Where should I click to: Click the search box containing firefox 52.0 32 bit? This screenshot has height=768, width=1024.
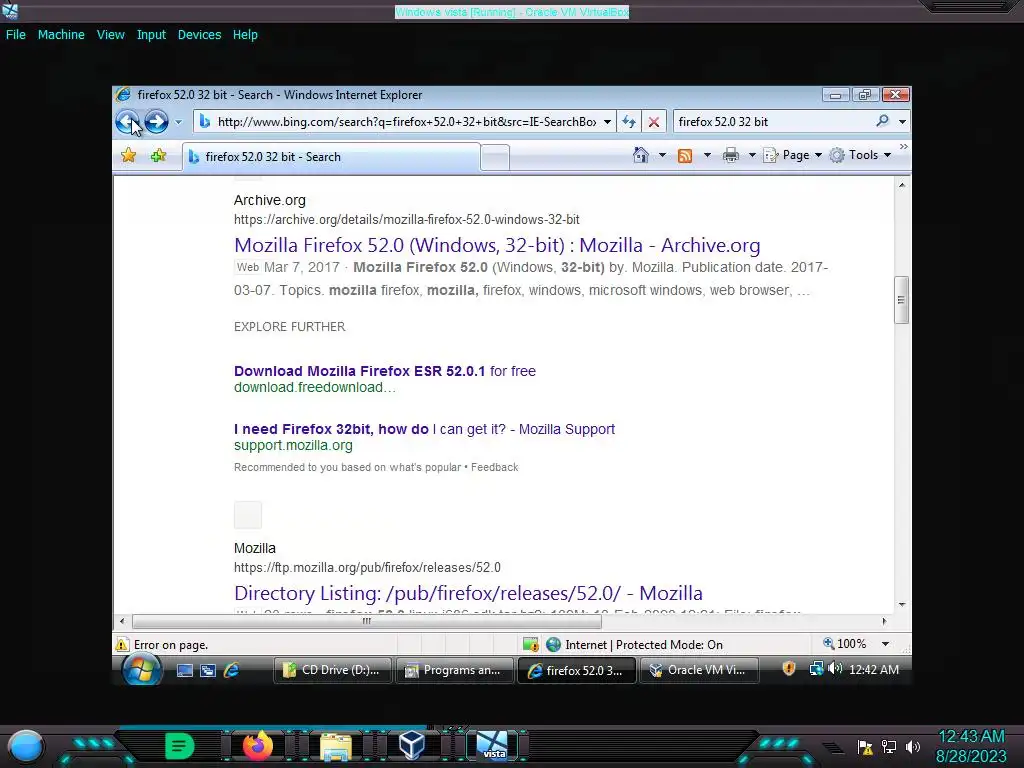pos(775,121)
